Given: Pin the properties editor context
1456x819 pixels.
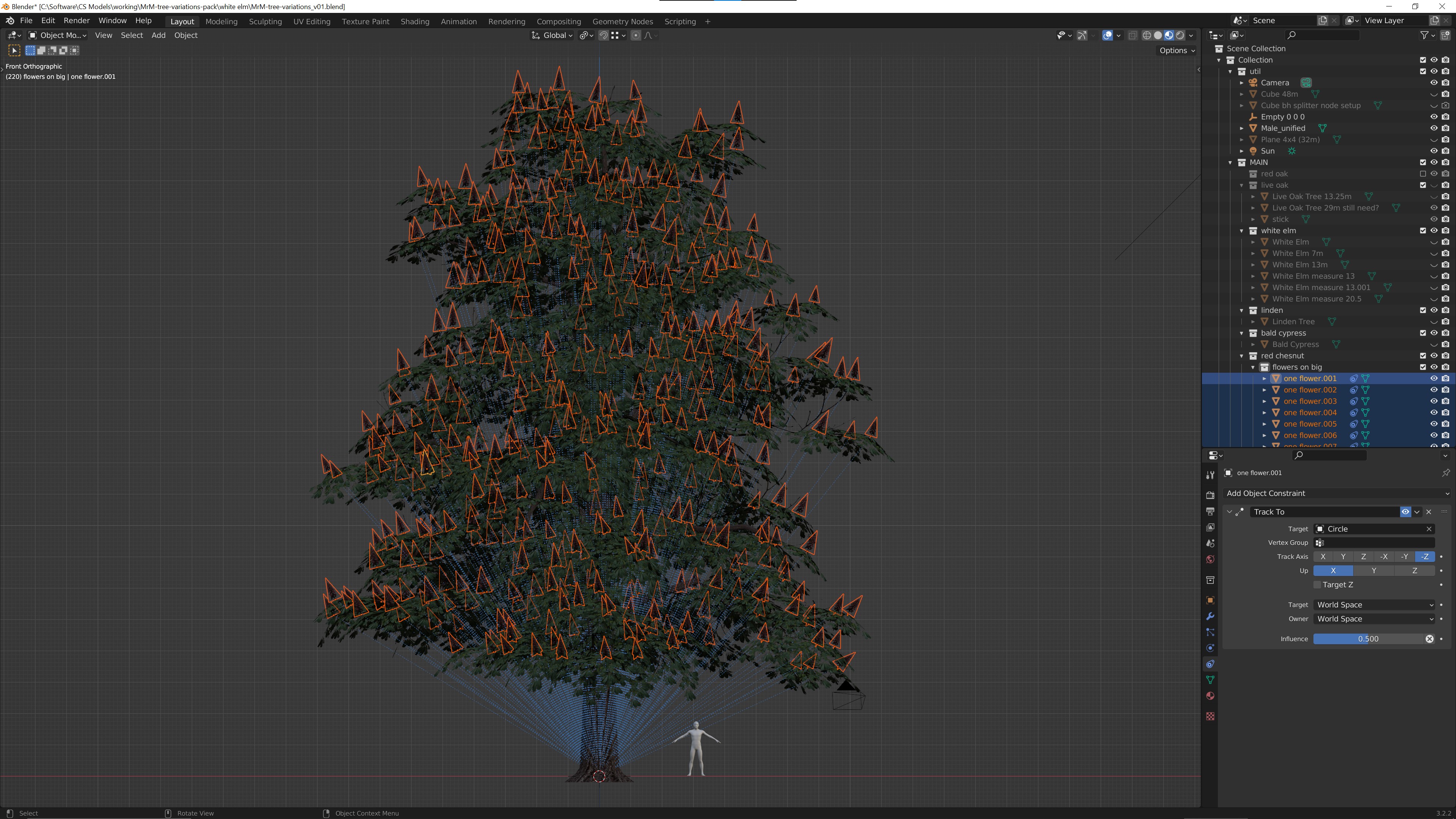Looking at the screenshot, I should (1445, 472).
